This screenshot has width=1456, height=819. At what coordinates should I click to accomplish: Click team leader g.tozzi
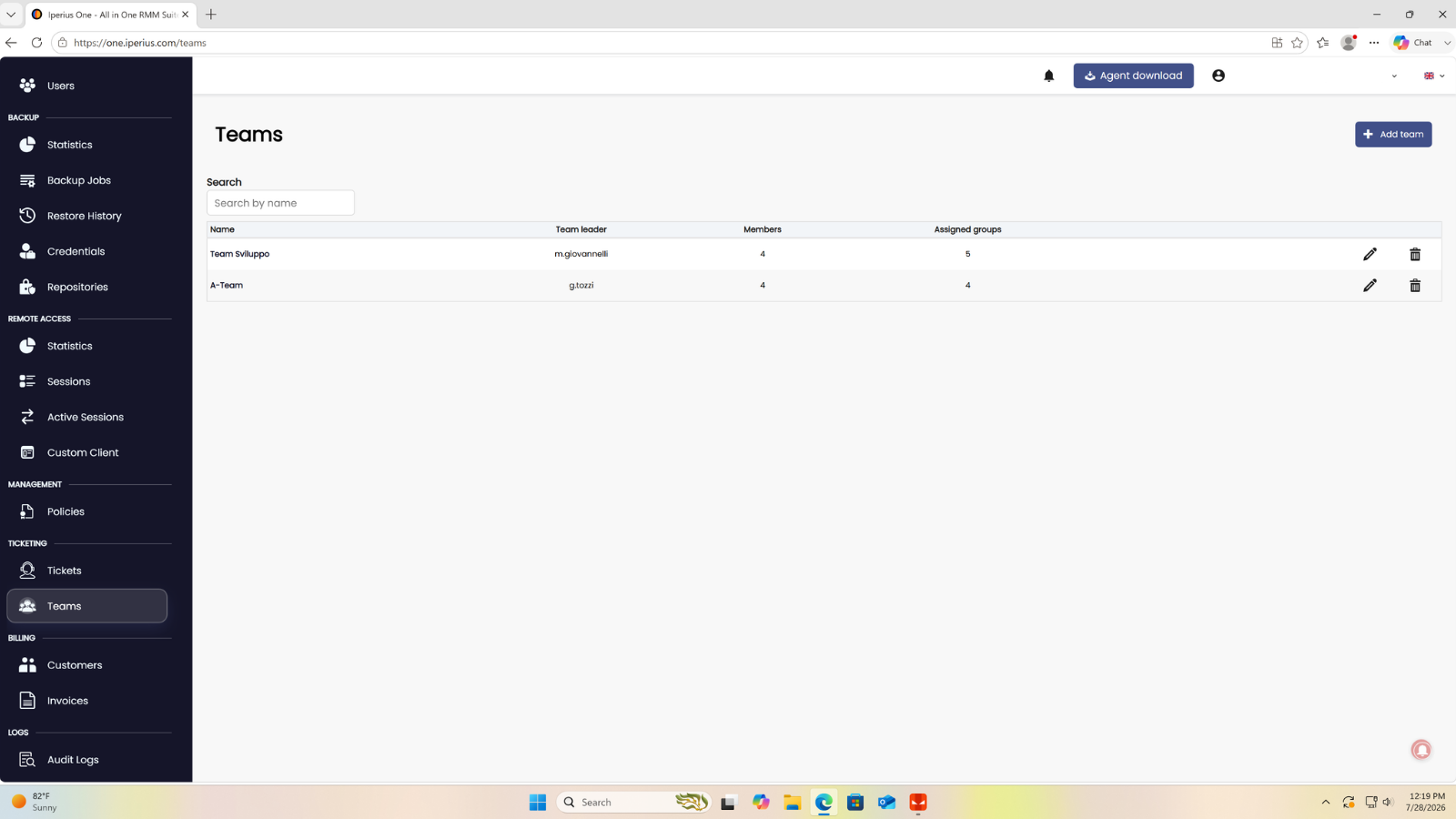(581, 285)
